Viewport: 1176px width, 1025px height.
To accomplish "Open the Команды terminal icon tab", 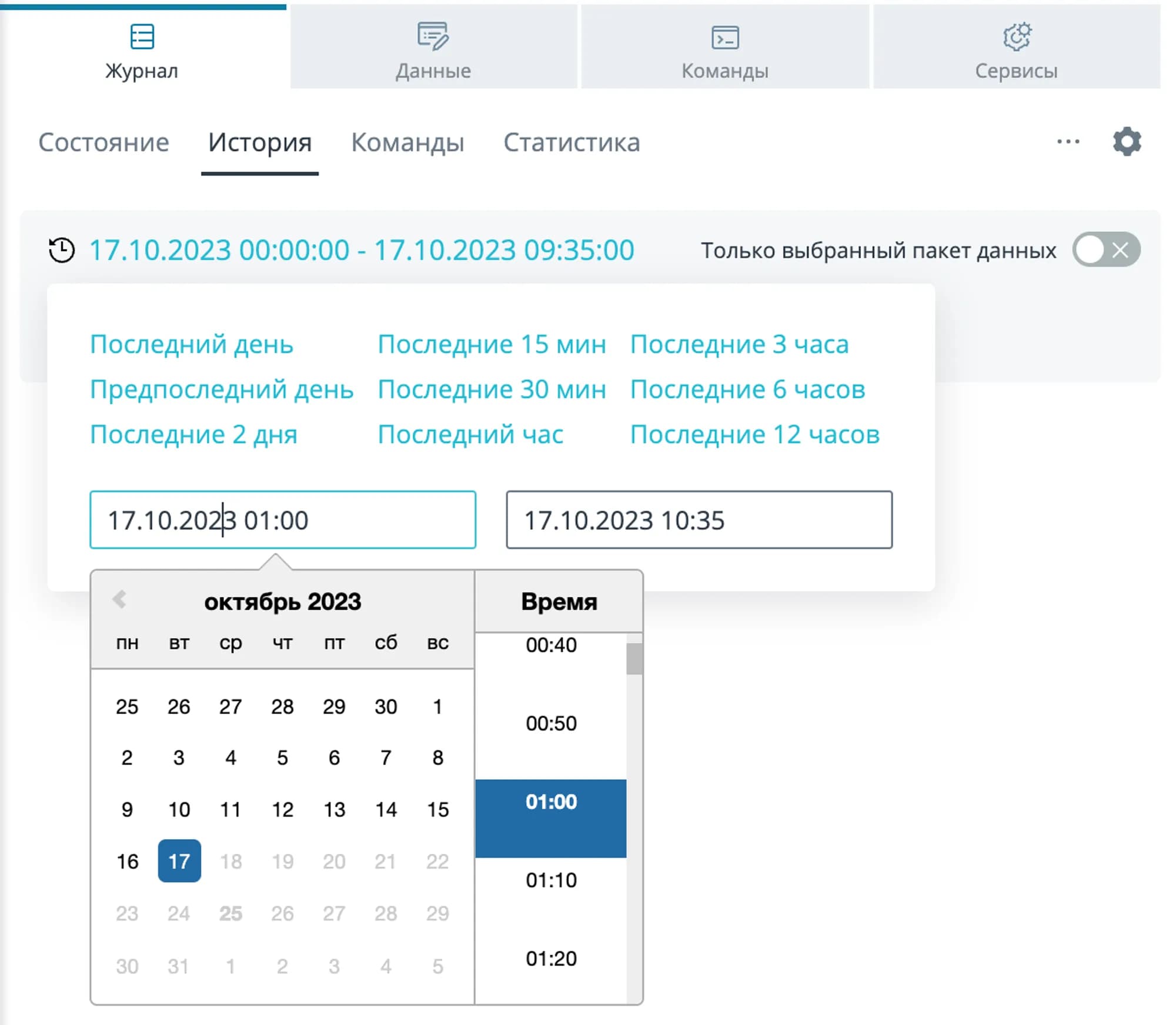I will [x=724, y=38].
